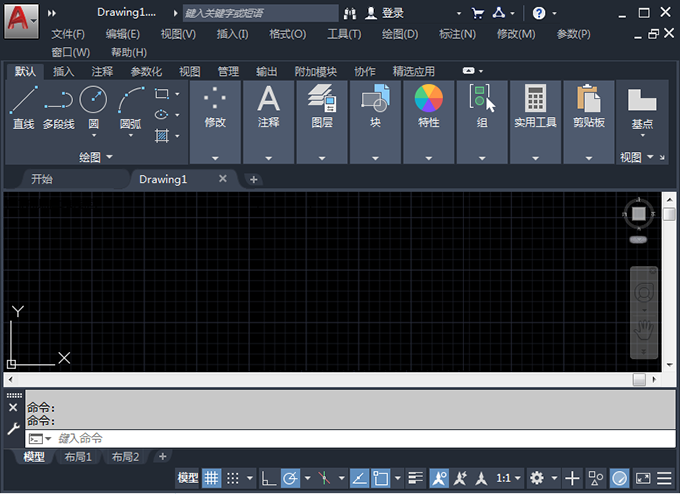
Task: Toggle ortho mode in status bar
Action: pos(268,478)
